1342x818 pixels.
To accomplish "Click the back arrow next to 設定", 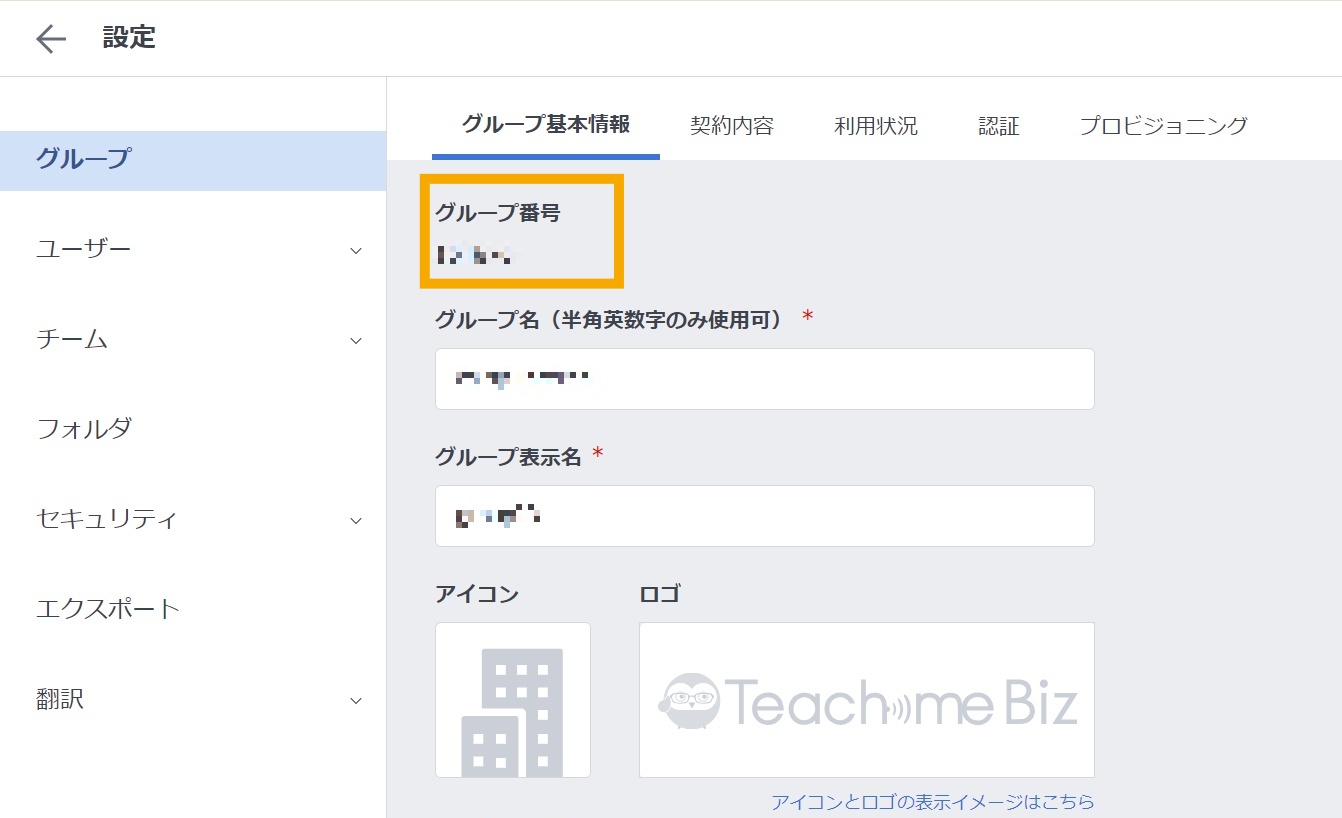I will pyautogui.click(x=50, y=39).
